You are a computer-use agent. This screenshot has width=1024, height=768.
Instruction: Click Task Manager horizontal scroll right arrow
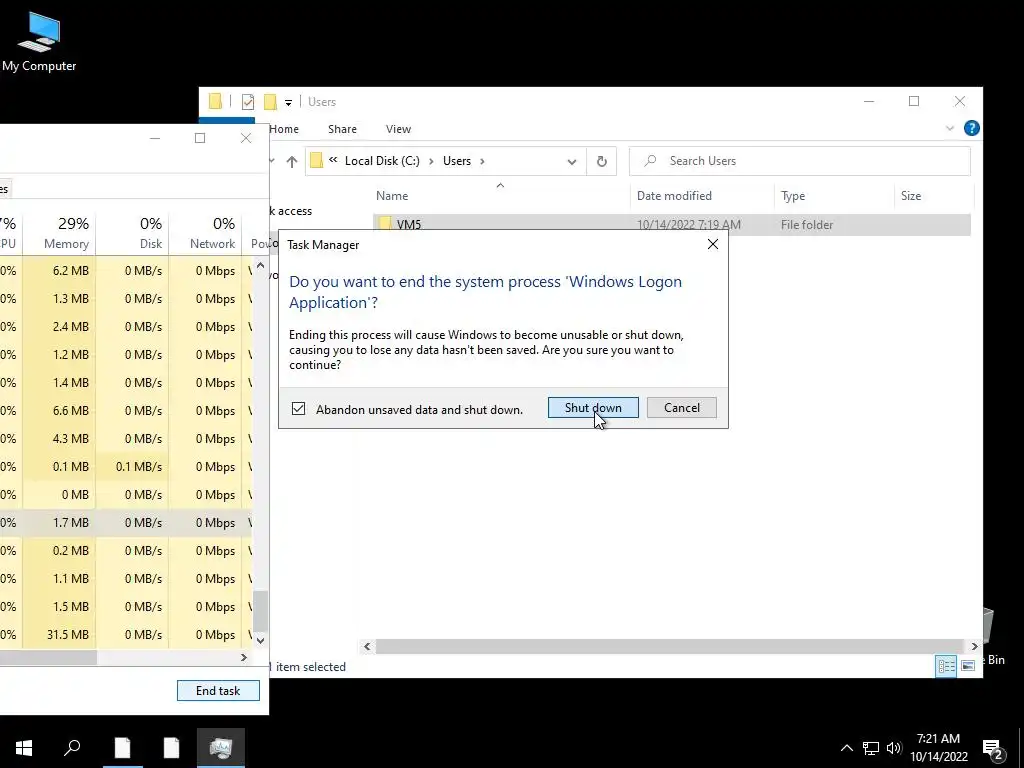tap(244, 658)
